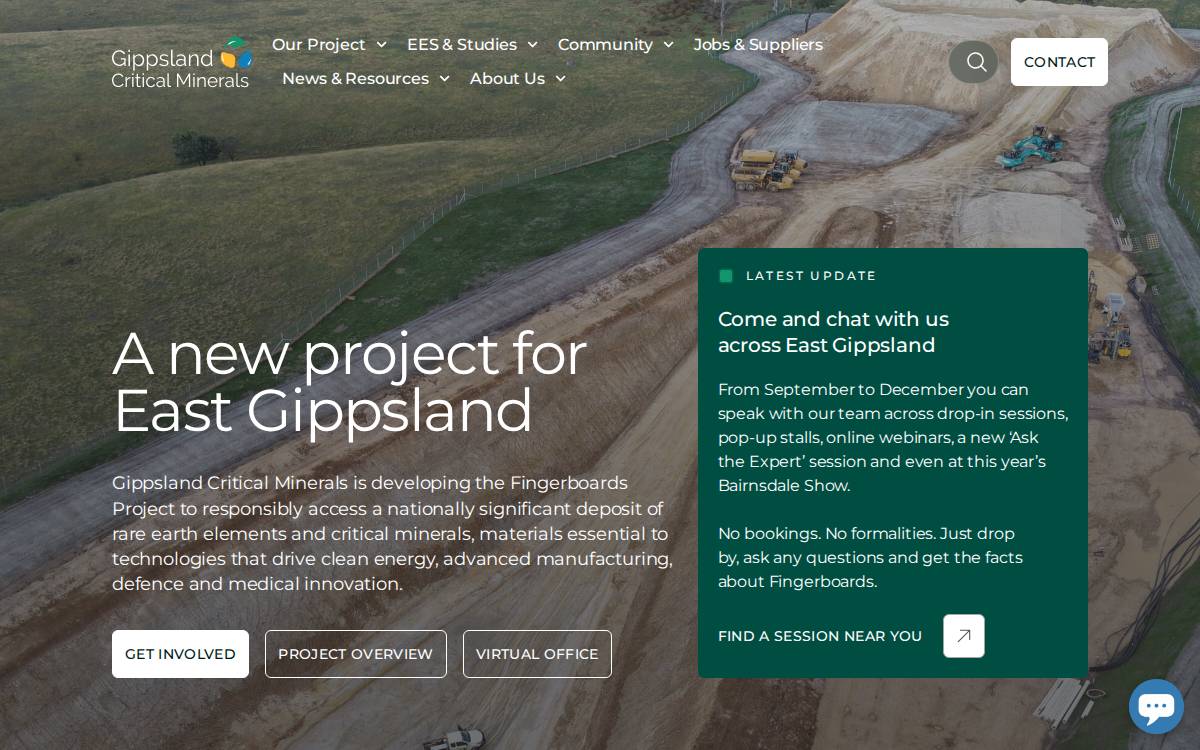1200x750 pixels.
Task: Open the EES & Studies menu item
Action: 462,45
